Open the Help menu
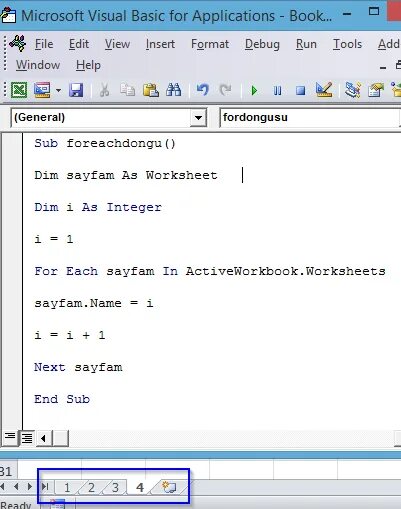401x509 pixels. point(88,65)
